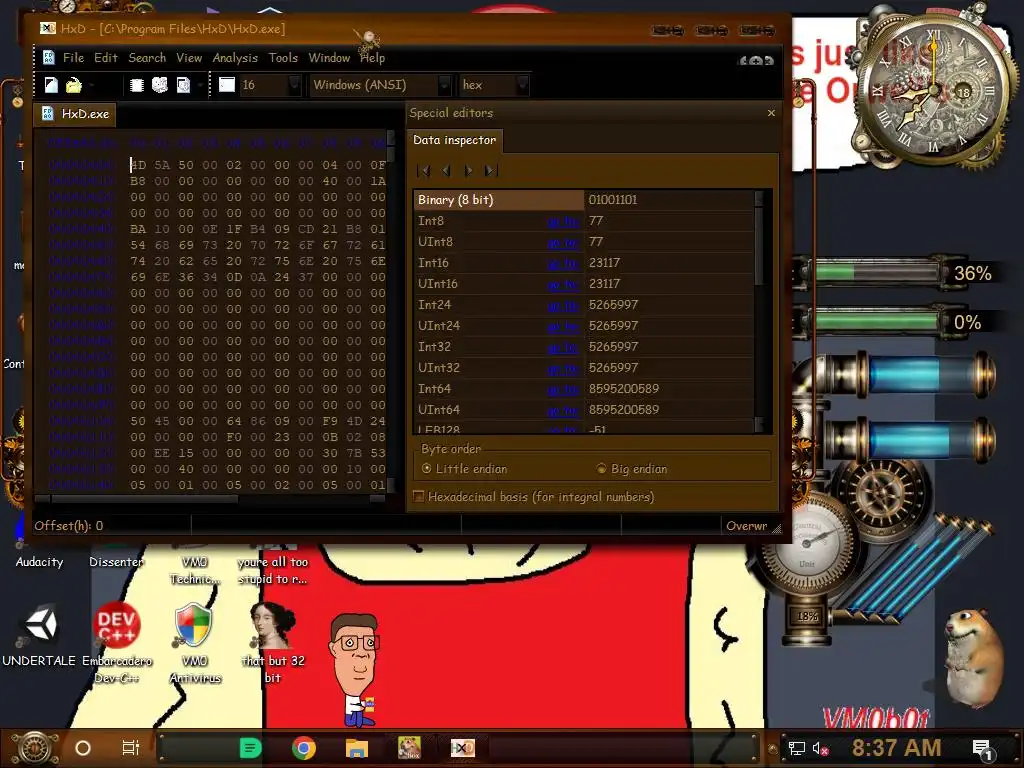Select the Binary (8 bit) row
1024x768 pixels.
(584, 200)
